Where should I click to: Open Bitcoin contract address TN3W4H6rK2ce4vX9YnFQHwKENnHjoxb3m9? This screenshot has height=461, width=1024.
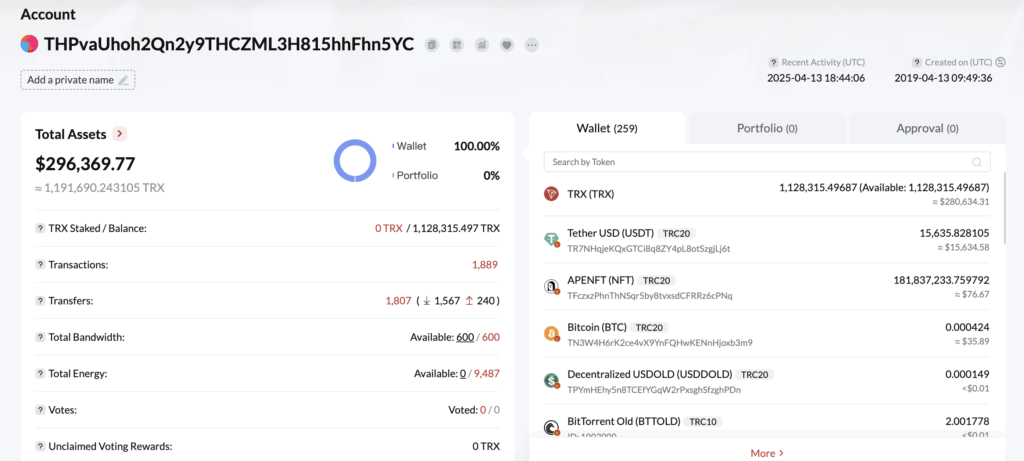coord(660,342)
